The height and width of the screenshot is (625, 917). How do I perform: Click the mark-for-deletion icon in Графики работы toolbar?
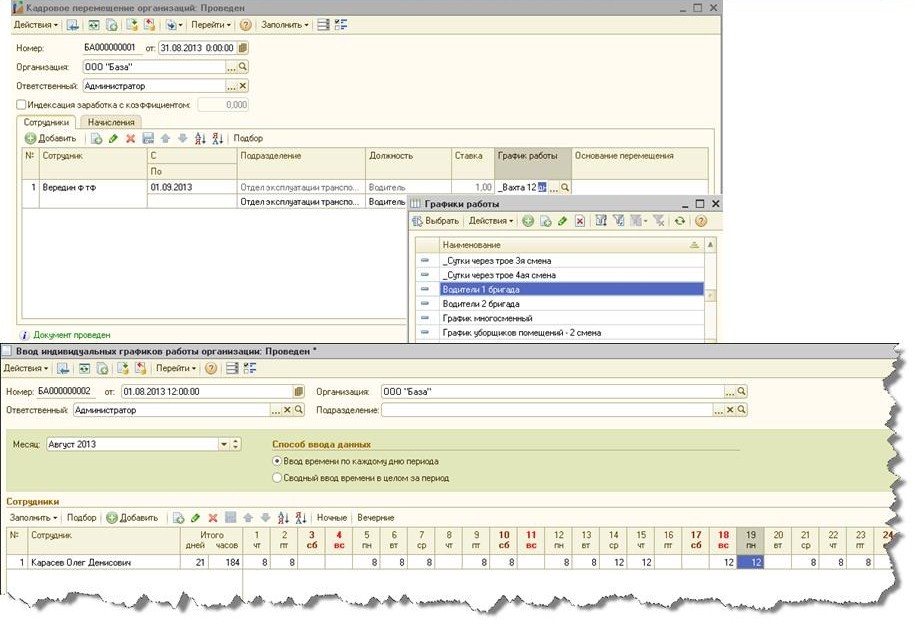[579, 221]
